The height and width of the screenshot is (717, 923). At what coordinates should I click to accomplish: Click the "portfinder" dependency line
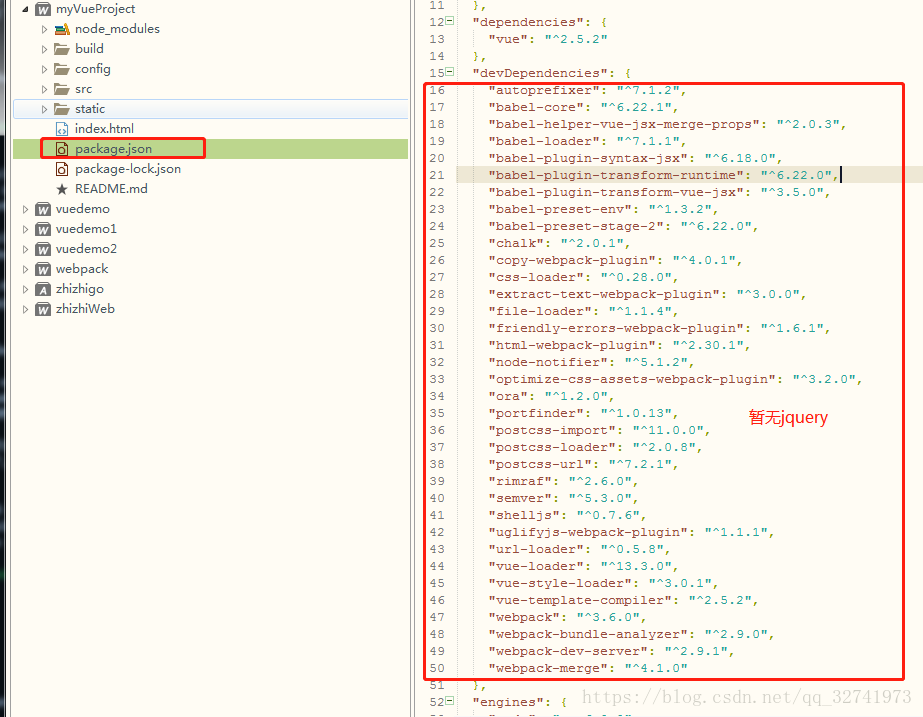coord(583,413)
